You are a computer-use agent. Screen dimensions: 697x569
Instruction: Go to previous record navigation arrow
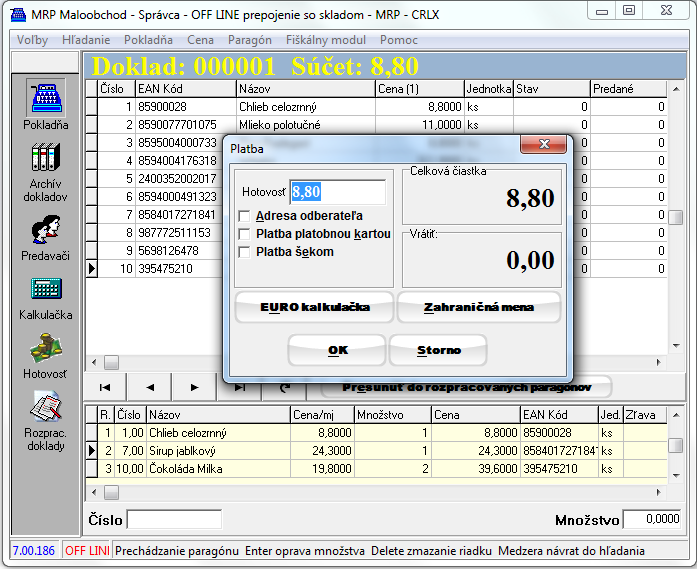150,387
